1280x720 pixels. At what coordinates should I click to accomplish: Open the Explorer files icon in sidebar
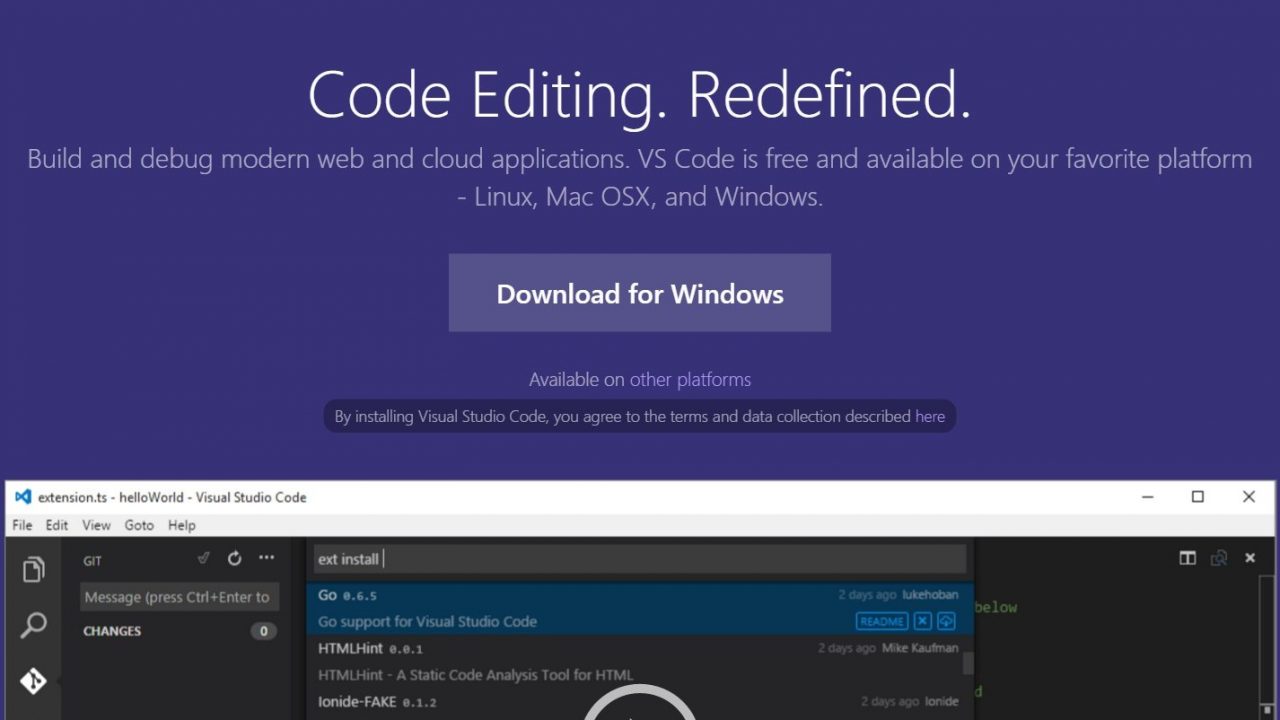tap(33, 569)
